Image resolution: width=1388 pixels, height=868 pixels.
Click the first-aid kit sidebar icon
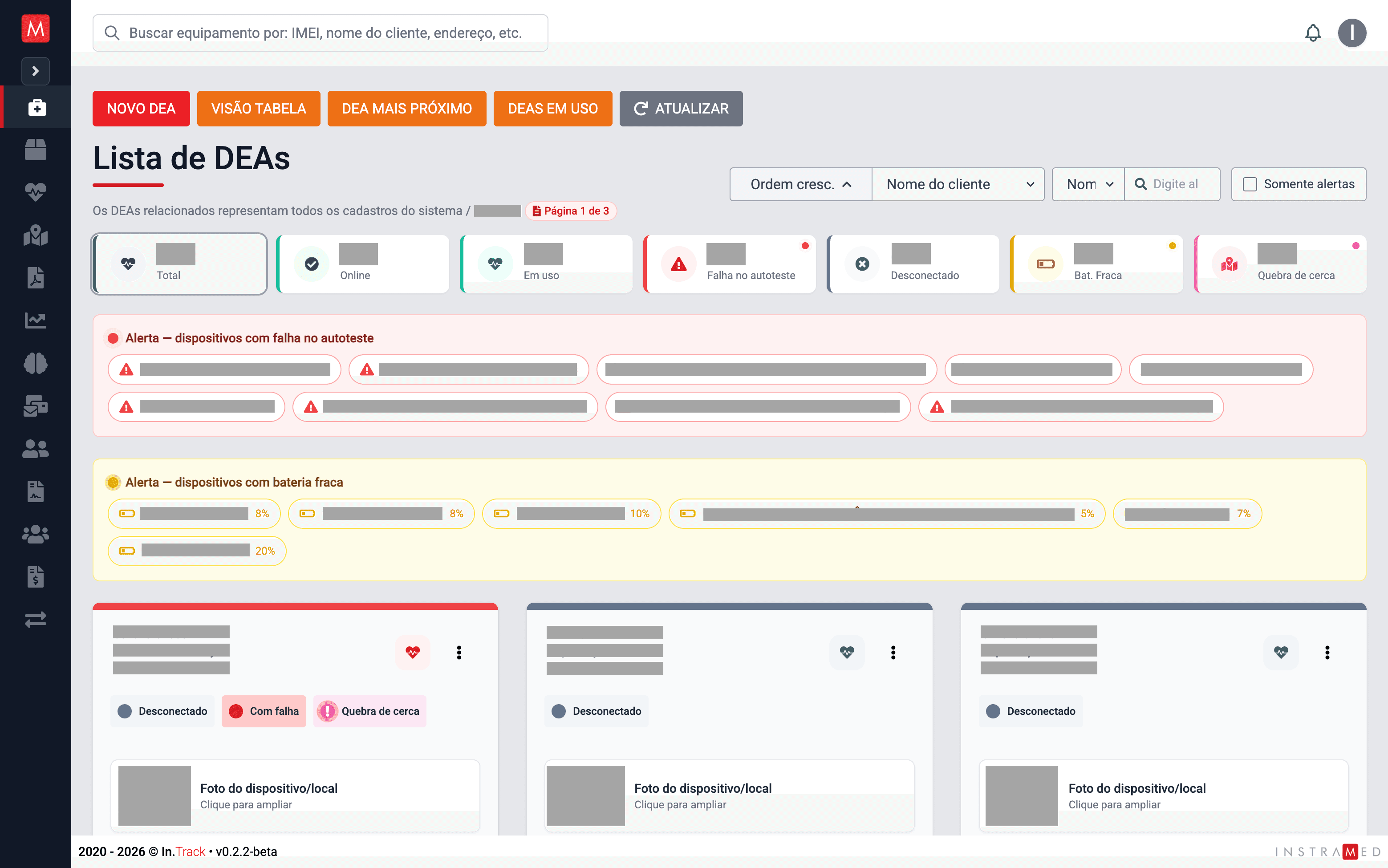36,107
